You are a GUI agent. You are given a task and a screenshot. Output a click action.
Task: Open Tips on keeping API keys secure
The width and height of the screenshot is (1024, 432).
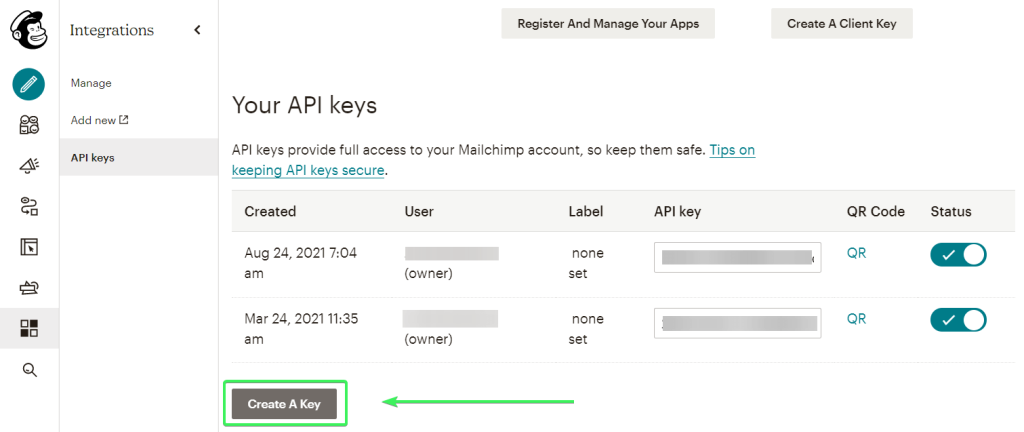(732, 150)
